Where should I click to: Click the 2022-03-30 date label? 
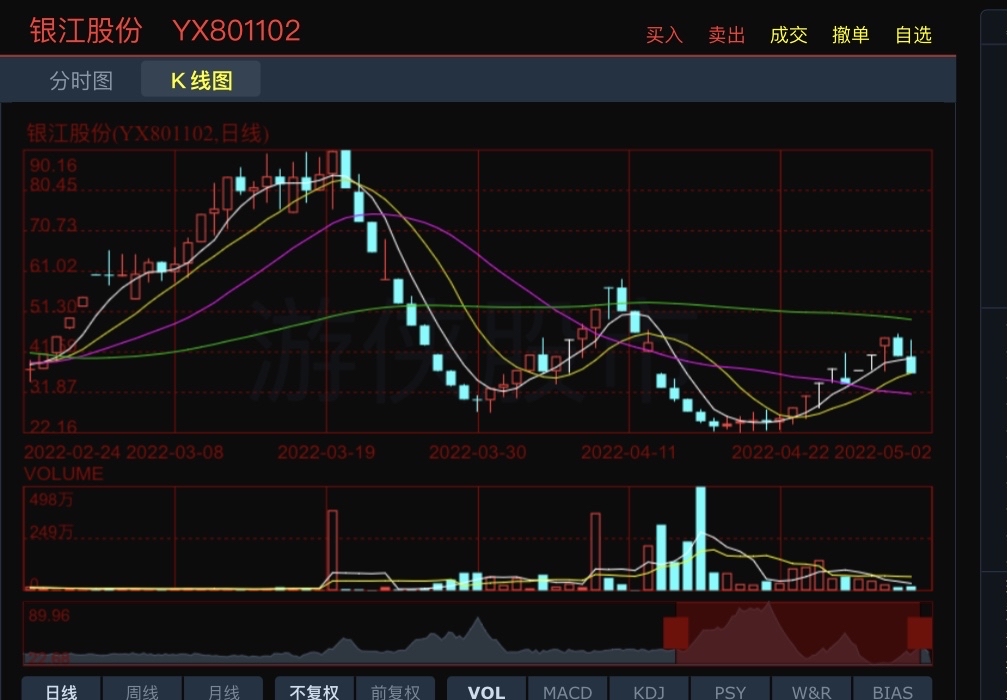click(x=478, y=452)
